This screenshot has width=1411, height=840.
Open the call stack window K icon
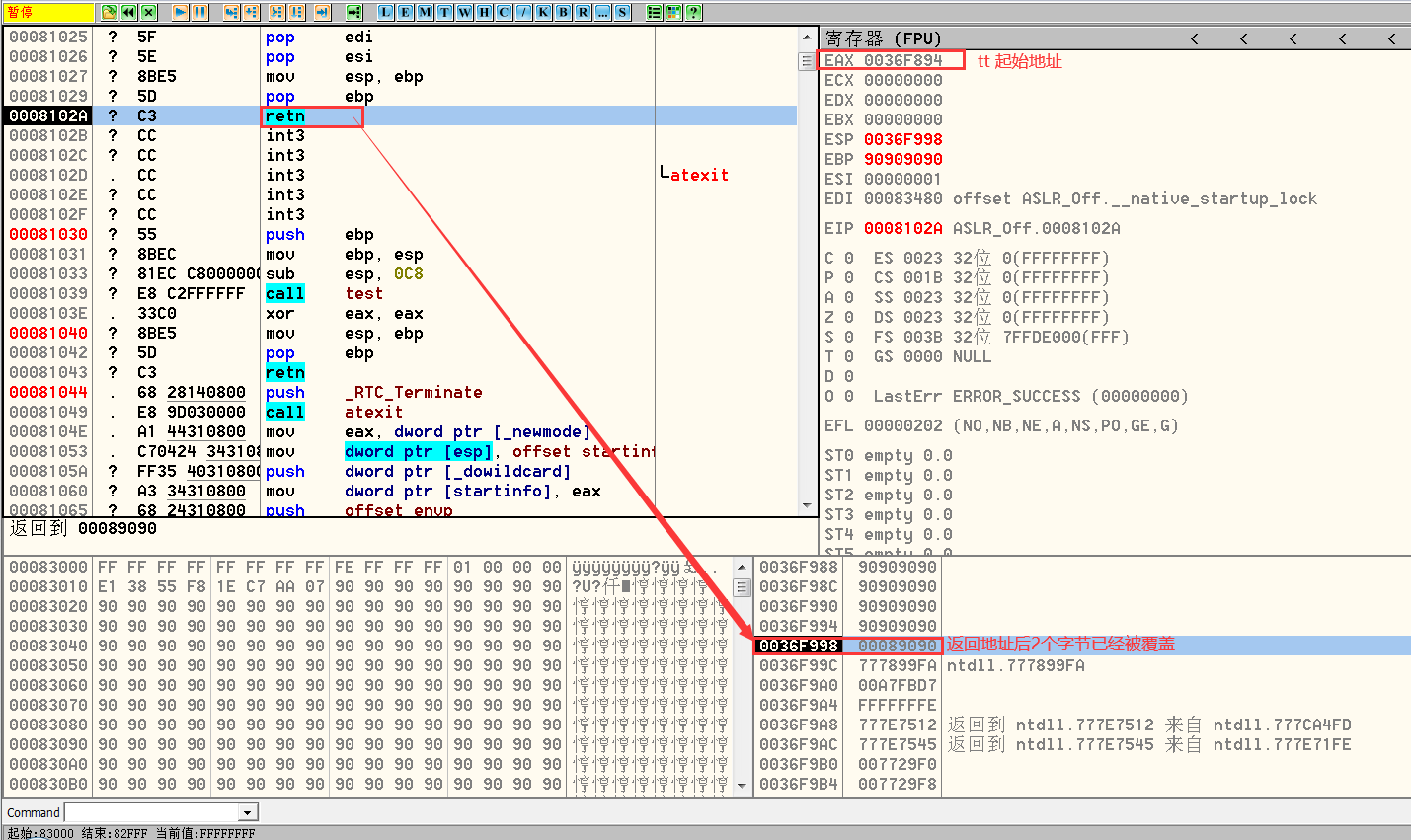click(x=543, y=12)
